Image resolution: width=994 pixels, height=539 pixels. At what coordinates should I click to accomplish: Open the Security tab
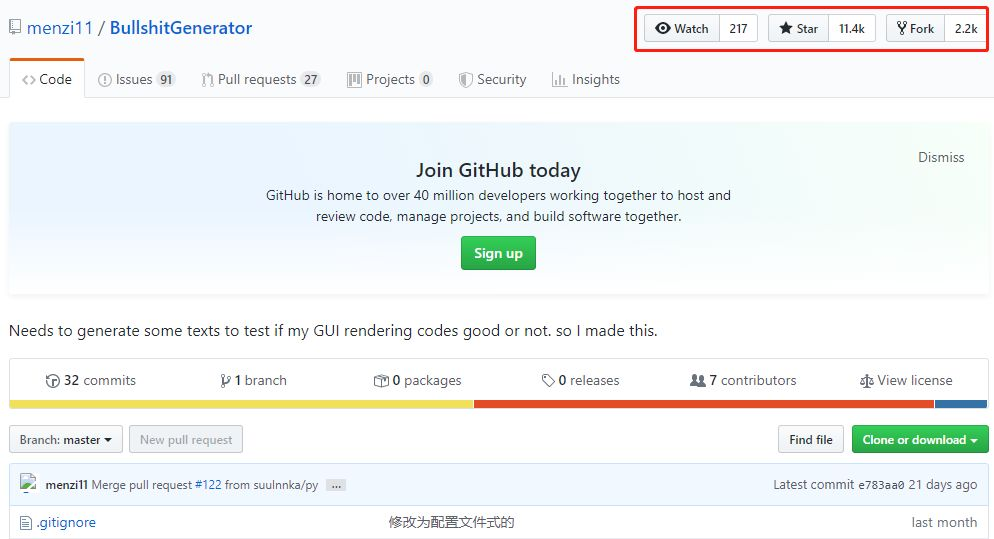(493, 79)
